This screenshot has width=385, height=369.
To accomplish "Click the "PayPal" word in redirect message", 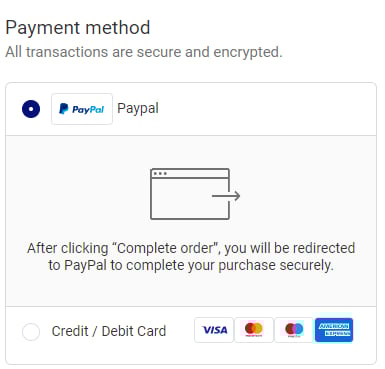I will 85,266.
